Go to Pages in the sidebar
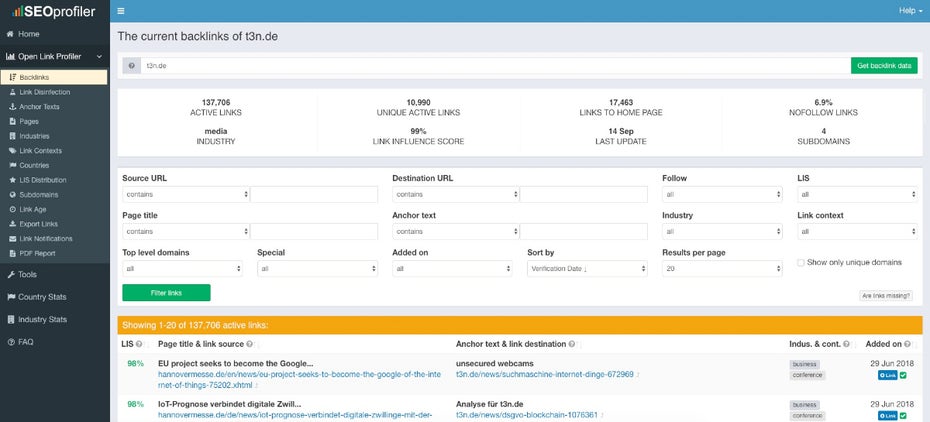 29,122
